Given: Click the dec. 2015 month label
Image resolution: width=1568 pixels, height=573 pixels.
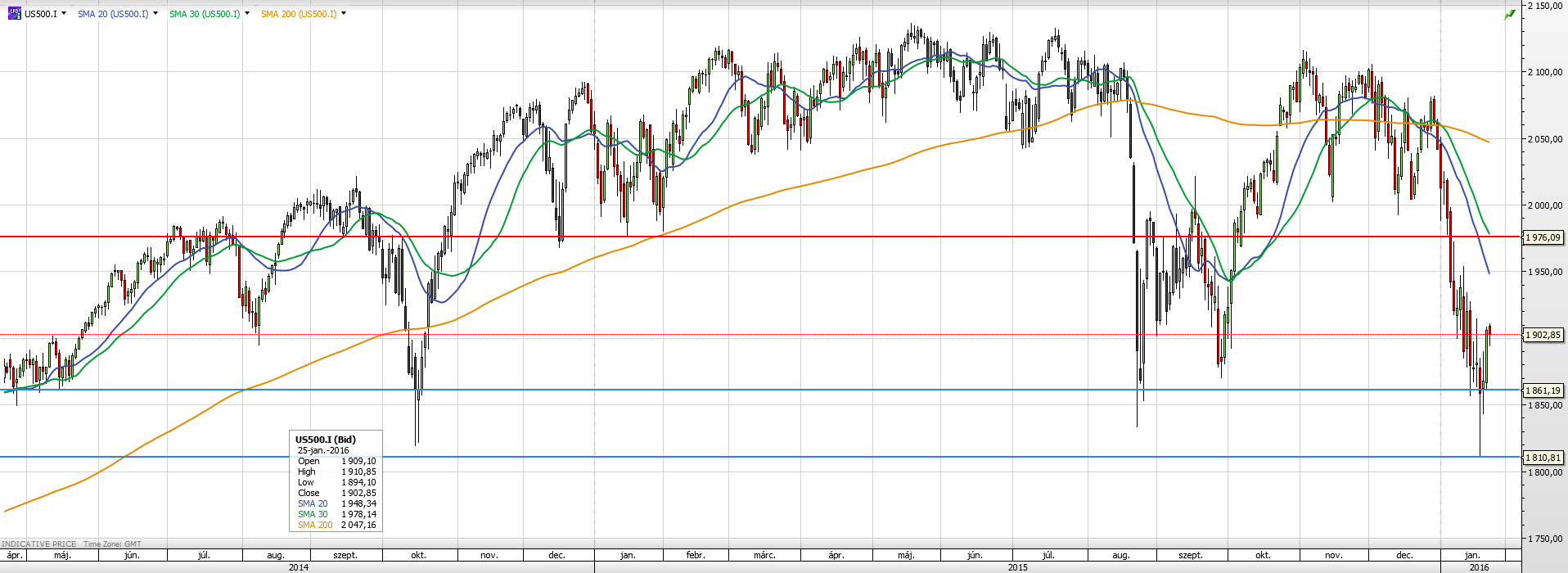Looking at the screenshot, I should coord(1404,555).
